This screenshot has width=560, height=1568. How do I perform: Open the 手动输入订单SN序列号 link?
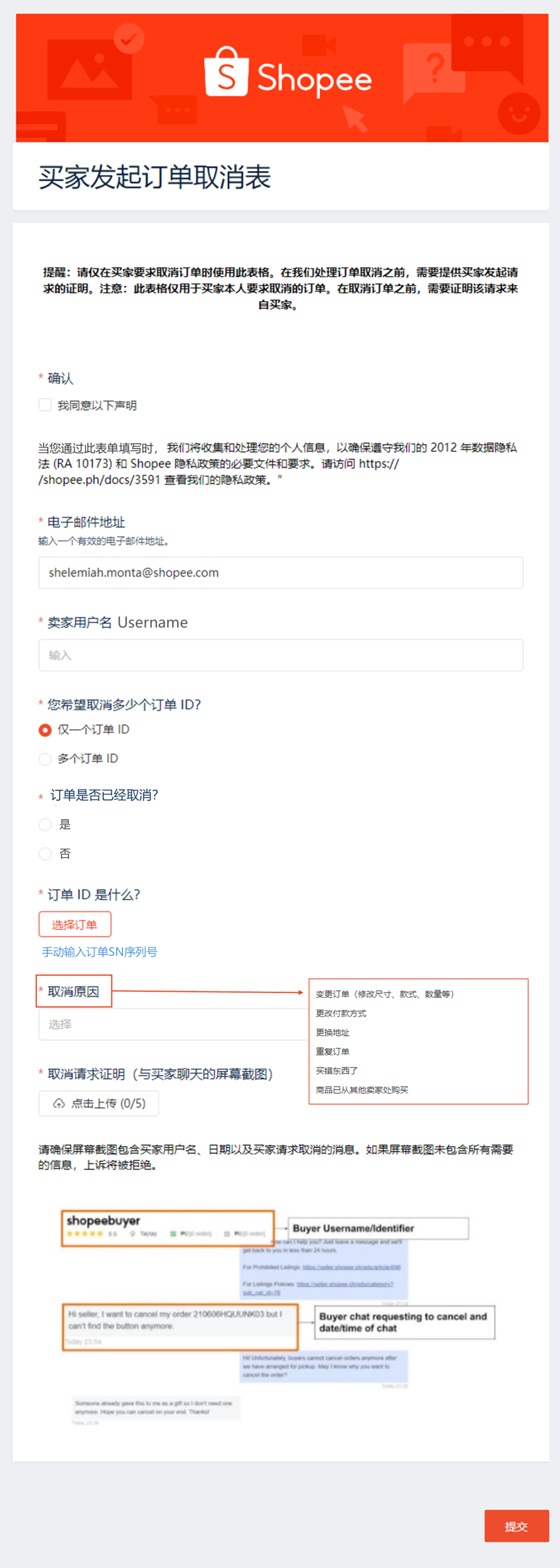coord(100,952)
